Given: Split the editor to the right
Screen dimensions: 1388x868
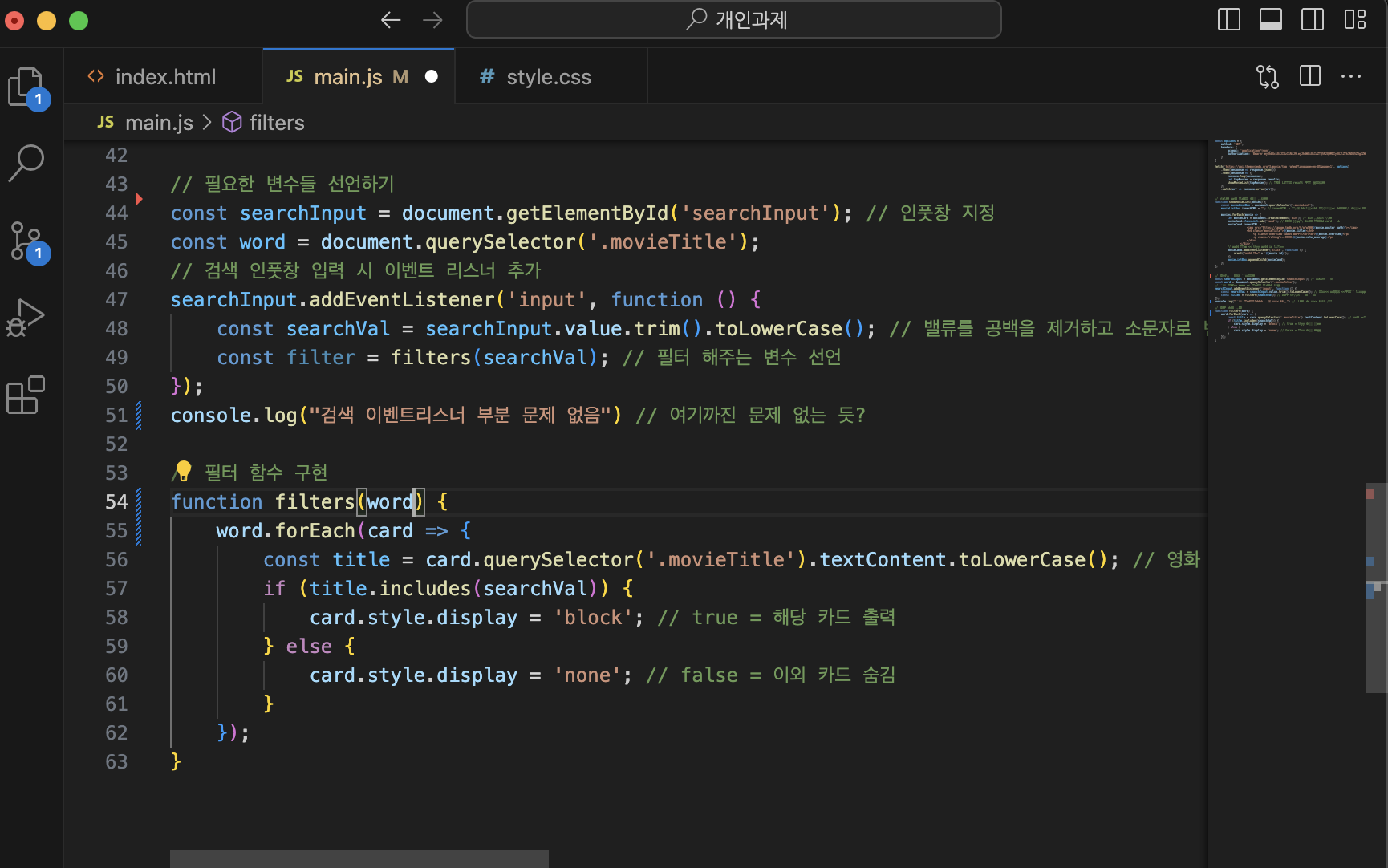Looking at the screenshot, I should point(1310,76).
